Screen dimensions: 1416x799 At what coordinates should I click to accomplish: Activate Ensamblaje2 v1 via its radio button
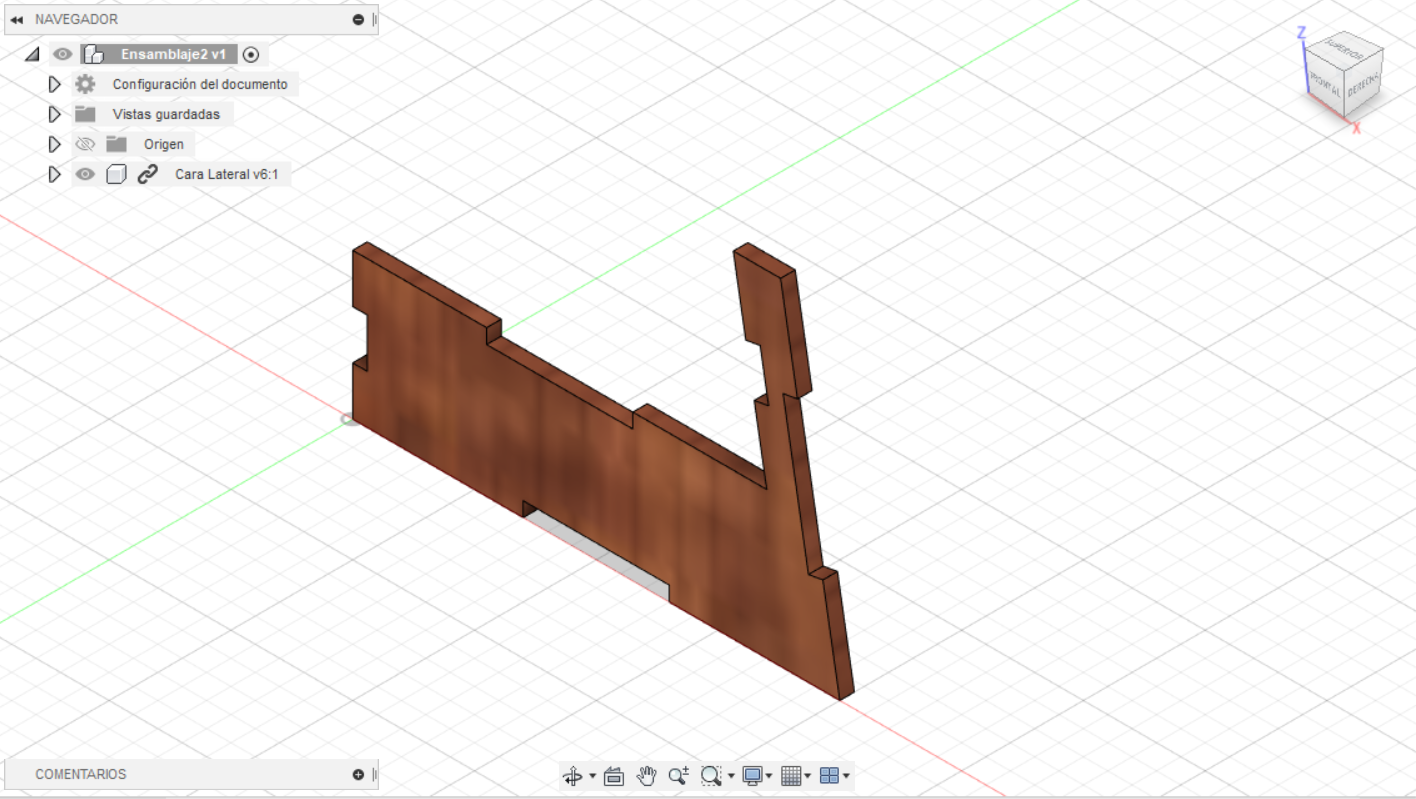(251, 54)
